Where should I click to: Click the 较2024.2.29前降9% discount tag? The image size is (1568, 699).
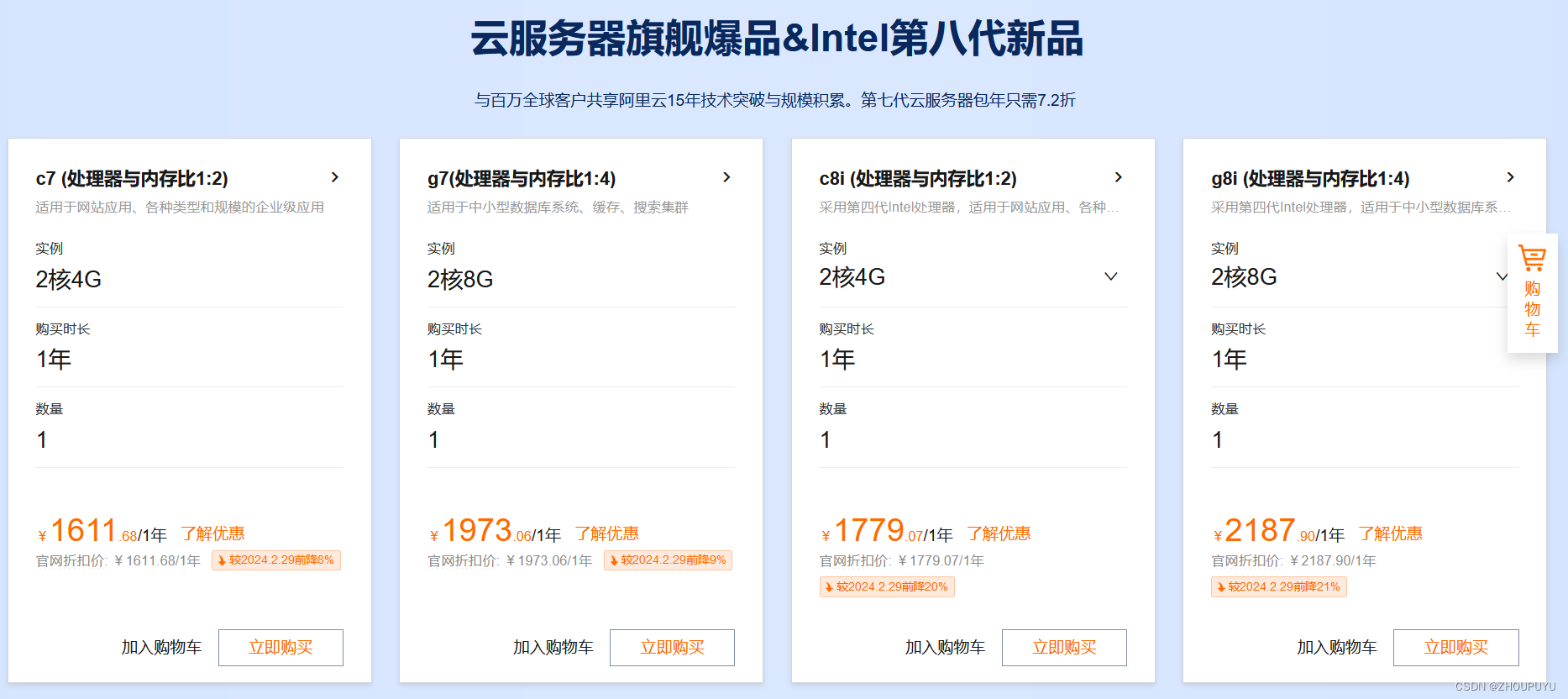668,560
